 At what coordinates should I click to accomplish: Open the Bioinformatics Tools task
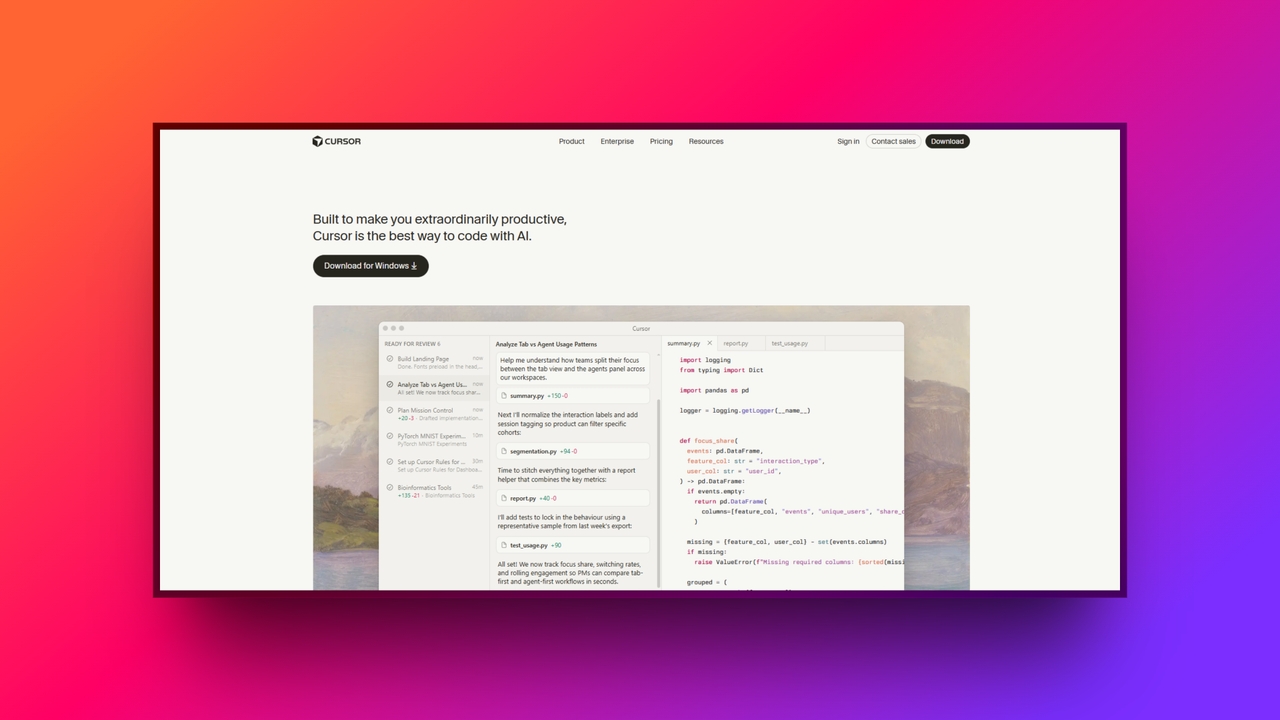(434, 492)
